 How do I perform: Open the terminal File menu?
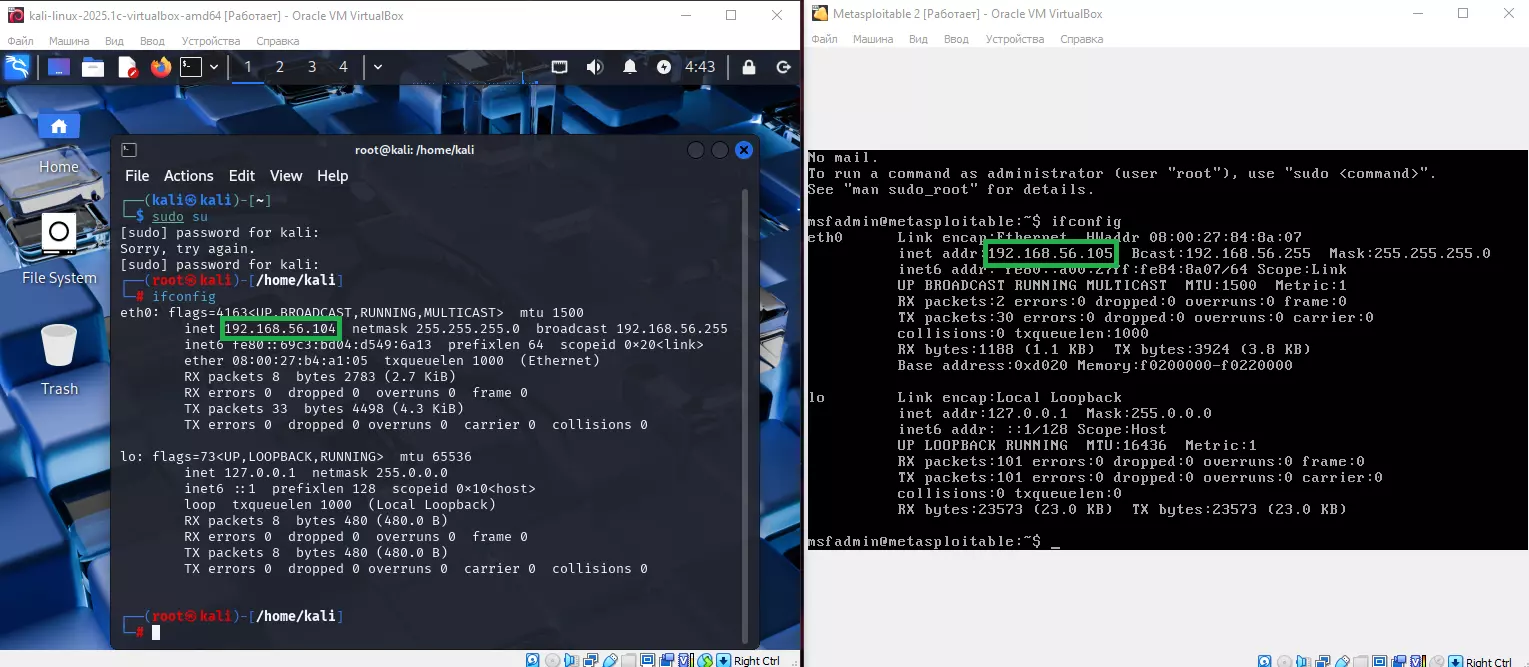pos(137,176)
